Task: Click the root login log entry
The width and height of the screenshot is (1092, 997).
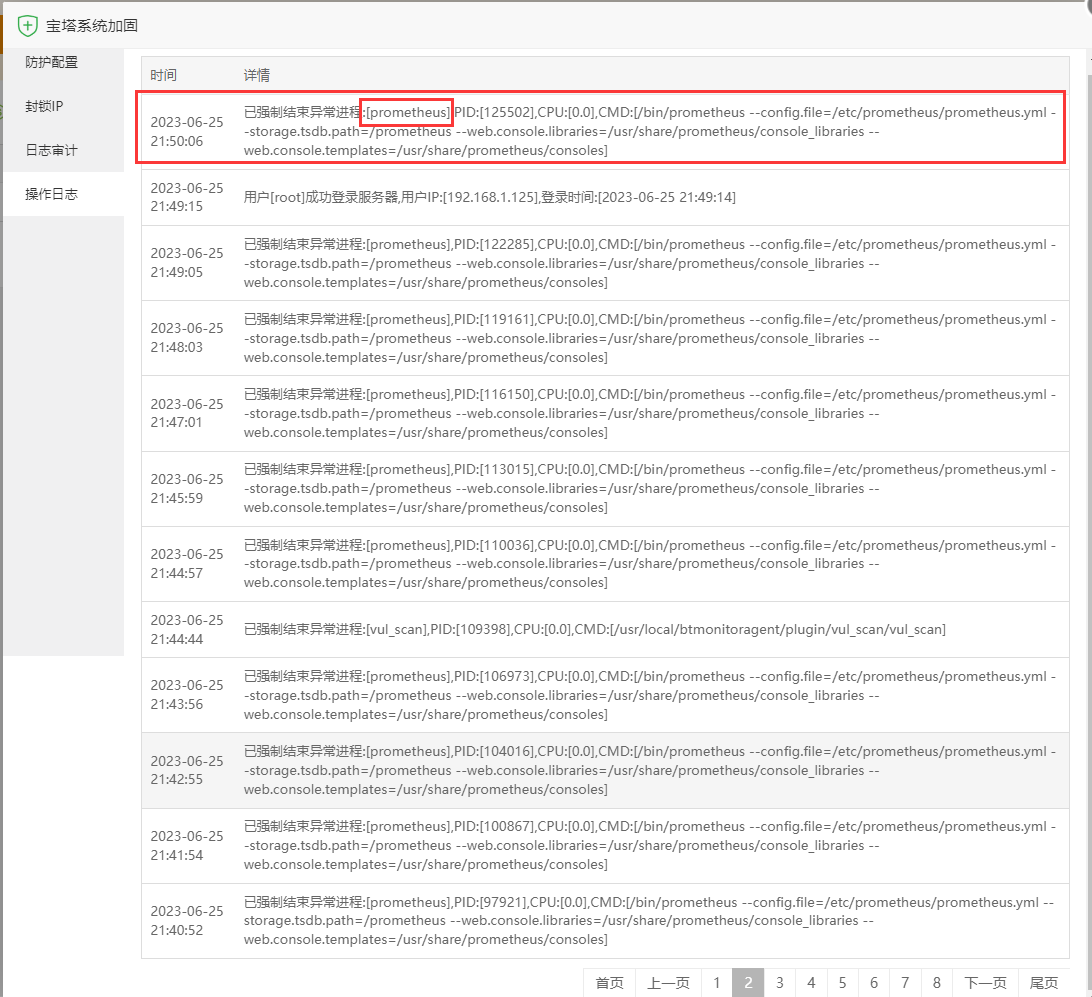Action: click(490, 198)
